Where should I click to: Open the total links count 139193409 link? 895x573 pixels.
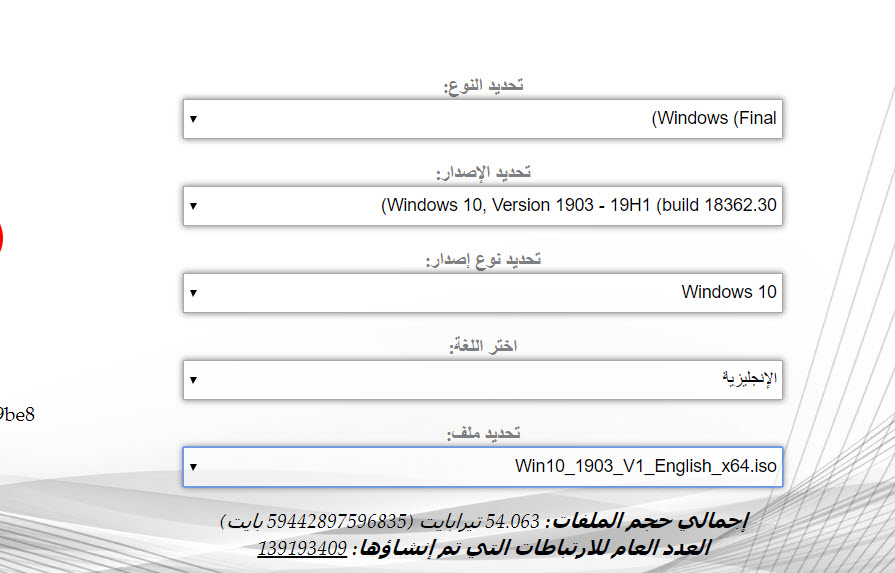click(302, 548)
